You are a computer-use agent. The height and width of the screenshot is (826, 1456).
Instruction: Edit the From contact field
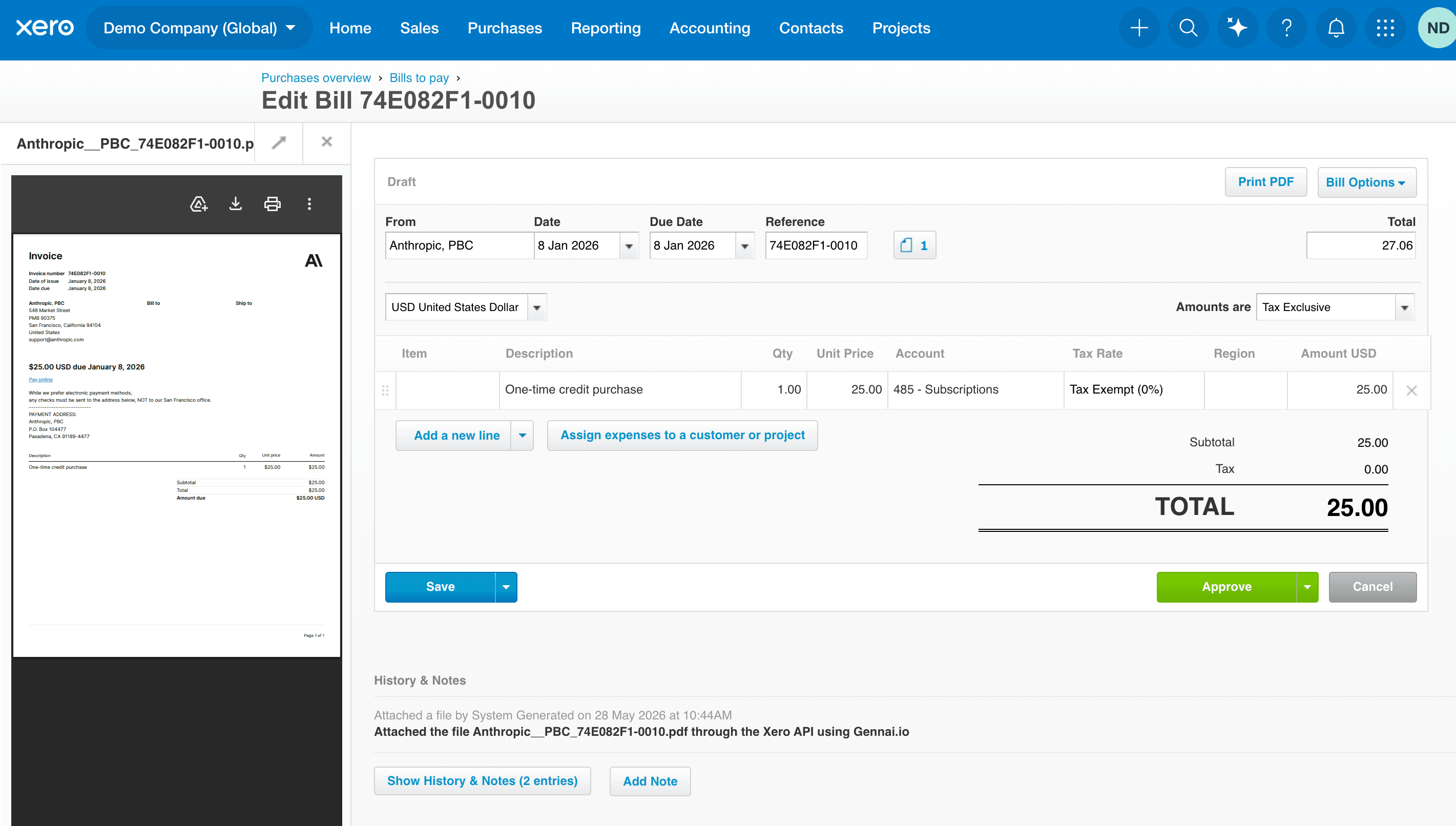point(459,245)
